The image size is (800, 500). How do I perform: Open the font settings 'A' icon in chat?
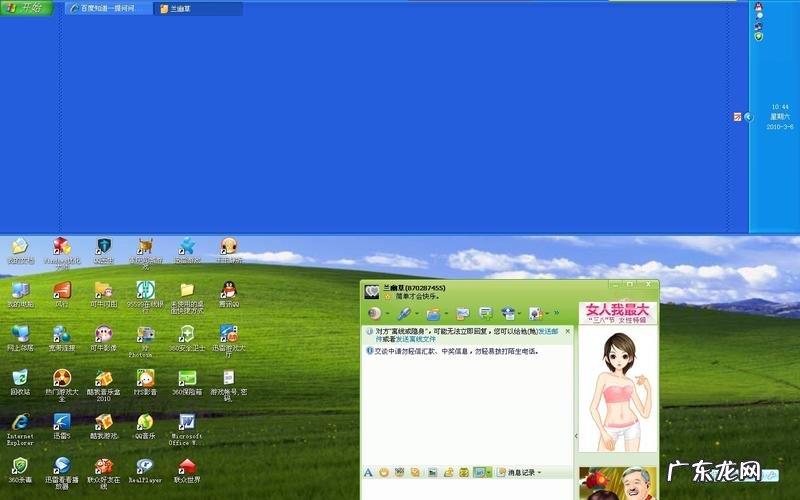368,471
